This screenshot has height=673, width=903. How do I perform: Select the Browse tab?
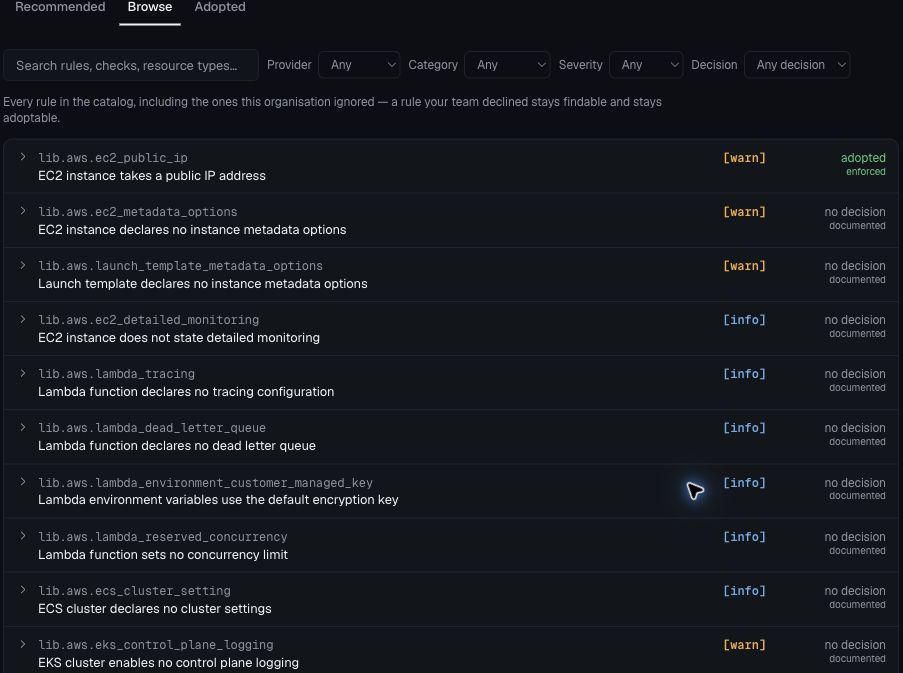click(150, 7)
